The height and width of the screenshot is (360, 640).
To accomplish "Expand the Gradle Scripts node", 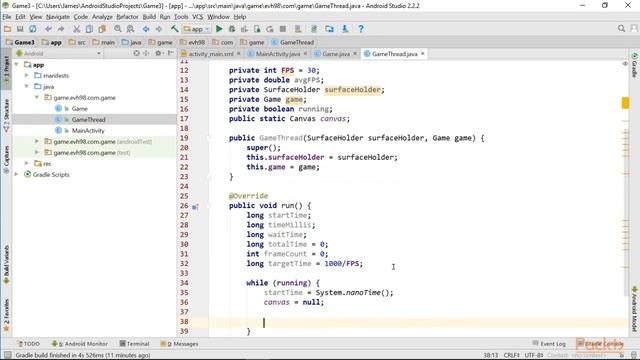I will (17, 174).
